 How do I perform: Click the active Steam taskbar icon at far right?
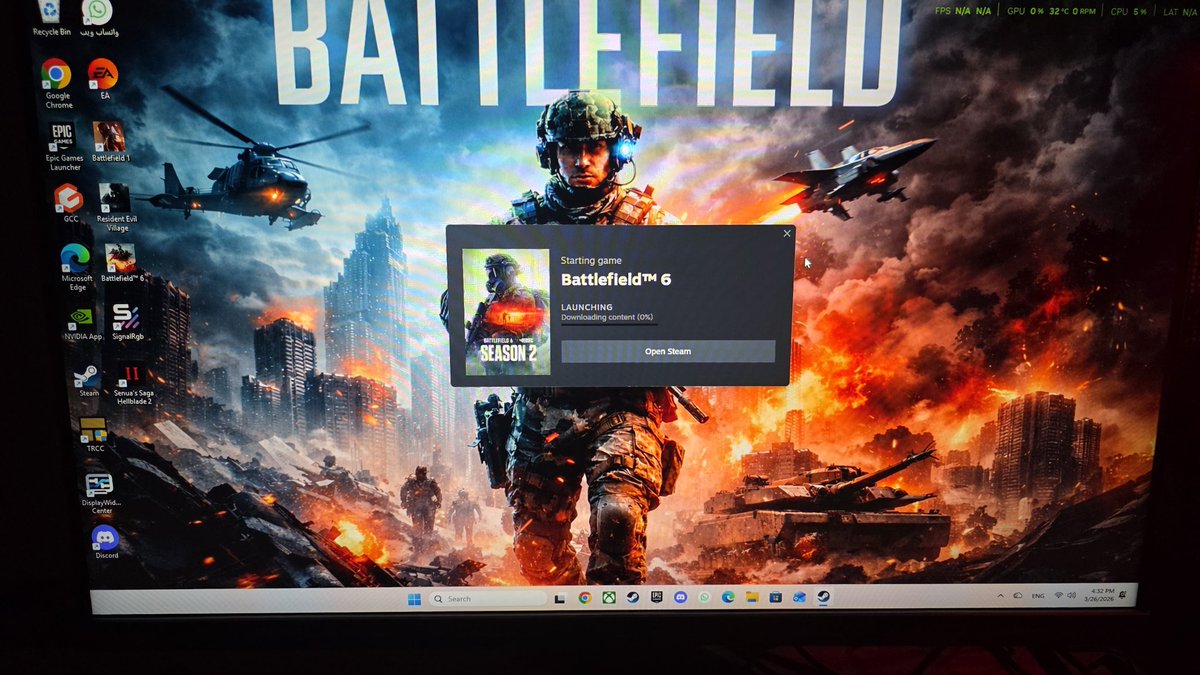click(x=822, y=597)
